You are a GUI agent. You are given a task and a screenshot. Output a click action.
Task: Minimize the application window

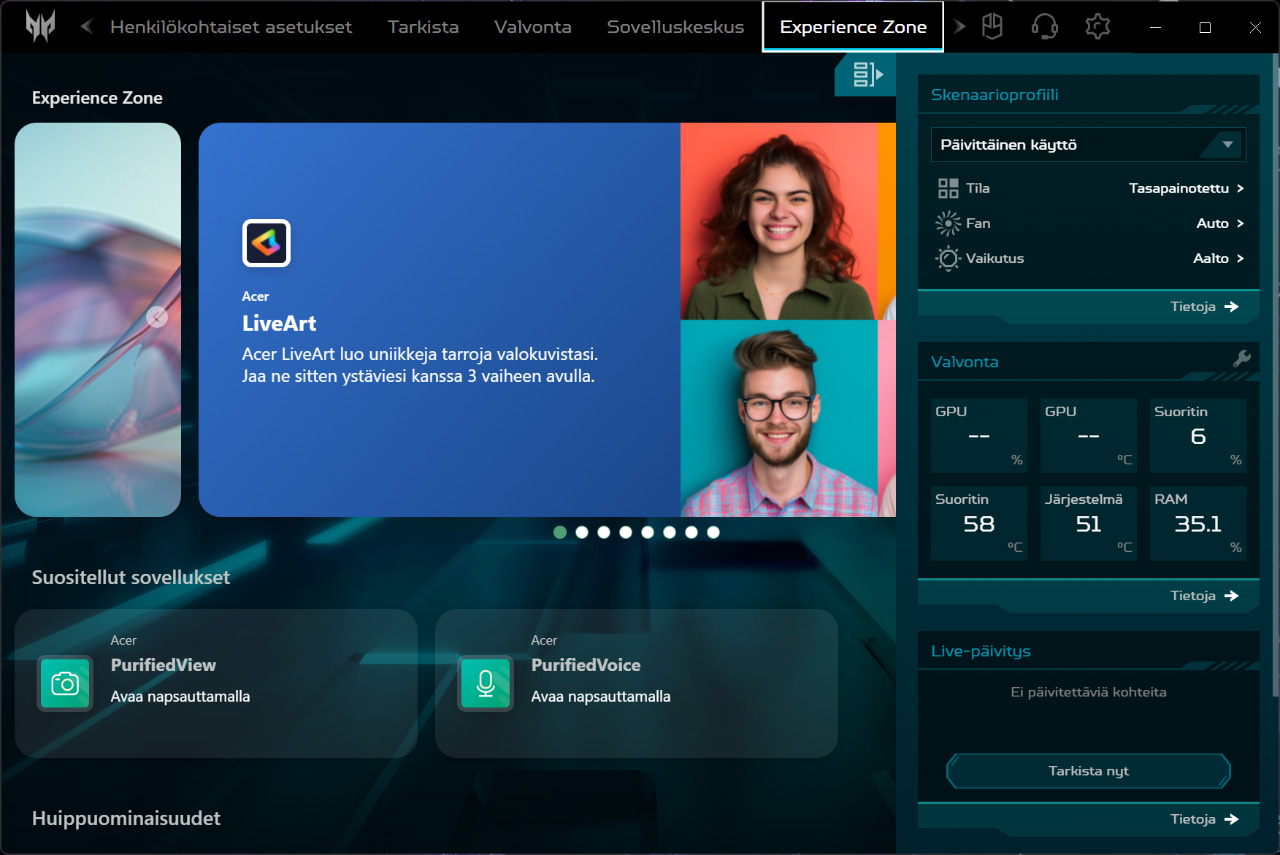pos(1156,27)
